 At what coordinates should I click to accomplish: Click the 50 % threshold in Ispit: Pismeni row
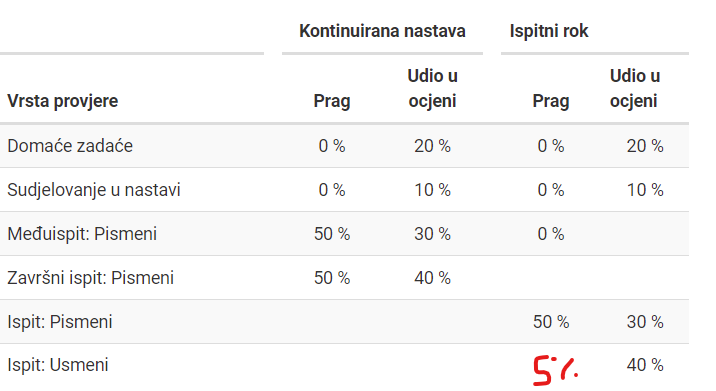(x=551, y=322)
